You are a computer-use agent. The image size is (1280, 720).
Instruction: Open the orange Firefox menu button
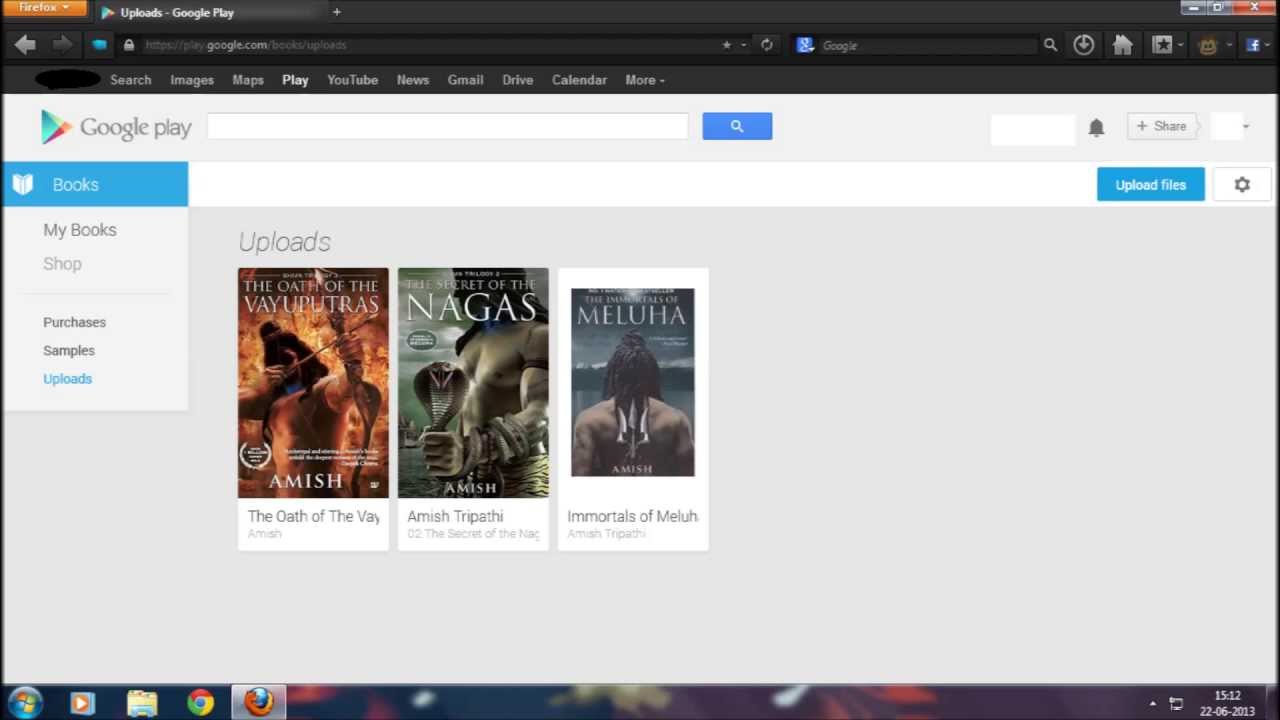coord(44,8)
